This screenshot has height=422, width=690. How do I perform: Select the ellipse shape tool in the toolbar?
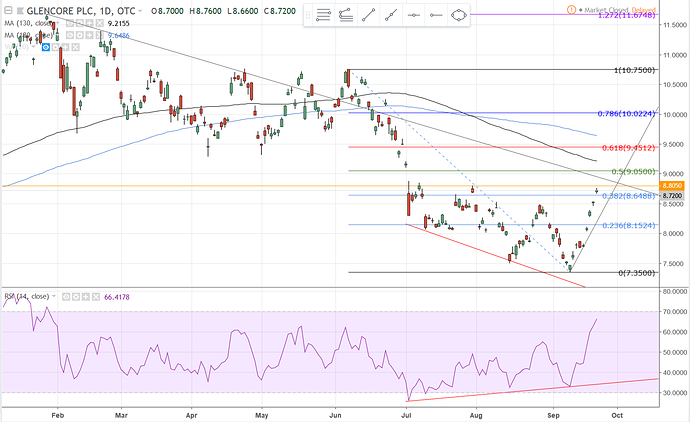459,15
